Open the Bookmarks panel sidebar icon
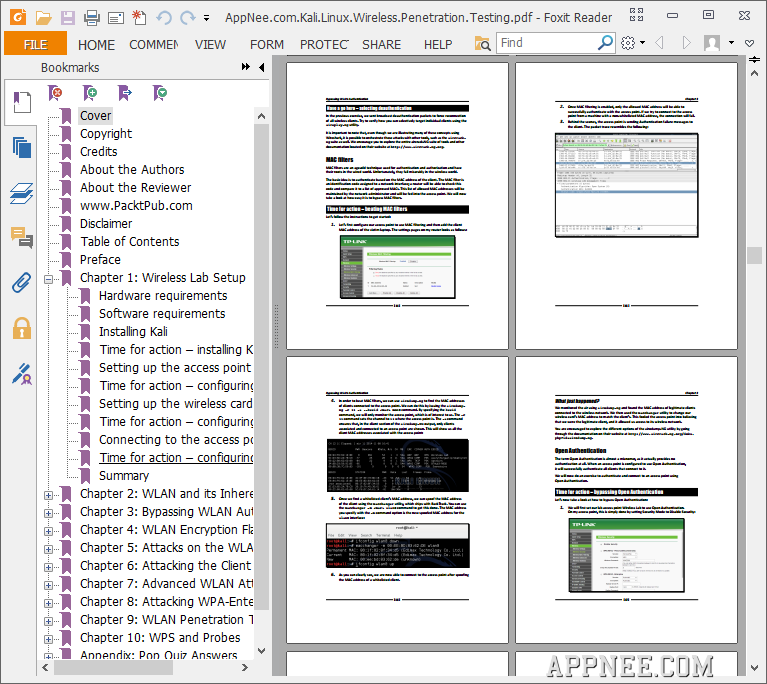 click(22, 102)
